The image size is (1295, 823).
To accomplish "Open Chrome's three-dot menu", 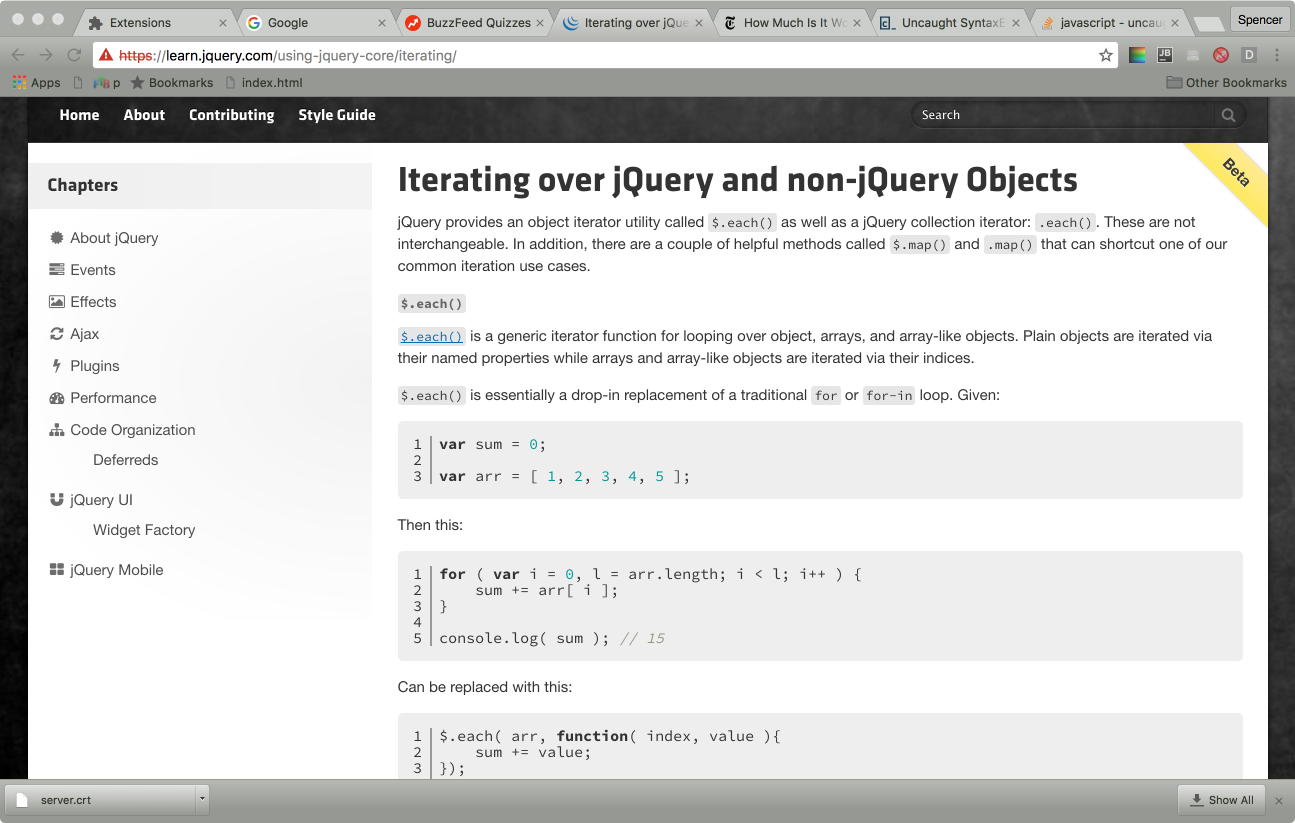I will [1276, 55].
